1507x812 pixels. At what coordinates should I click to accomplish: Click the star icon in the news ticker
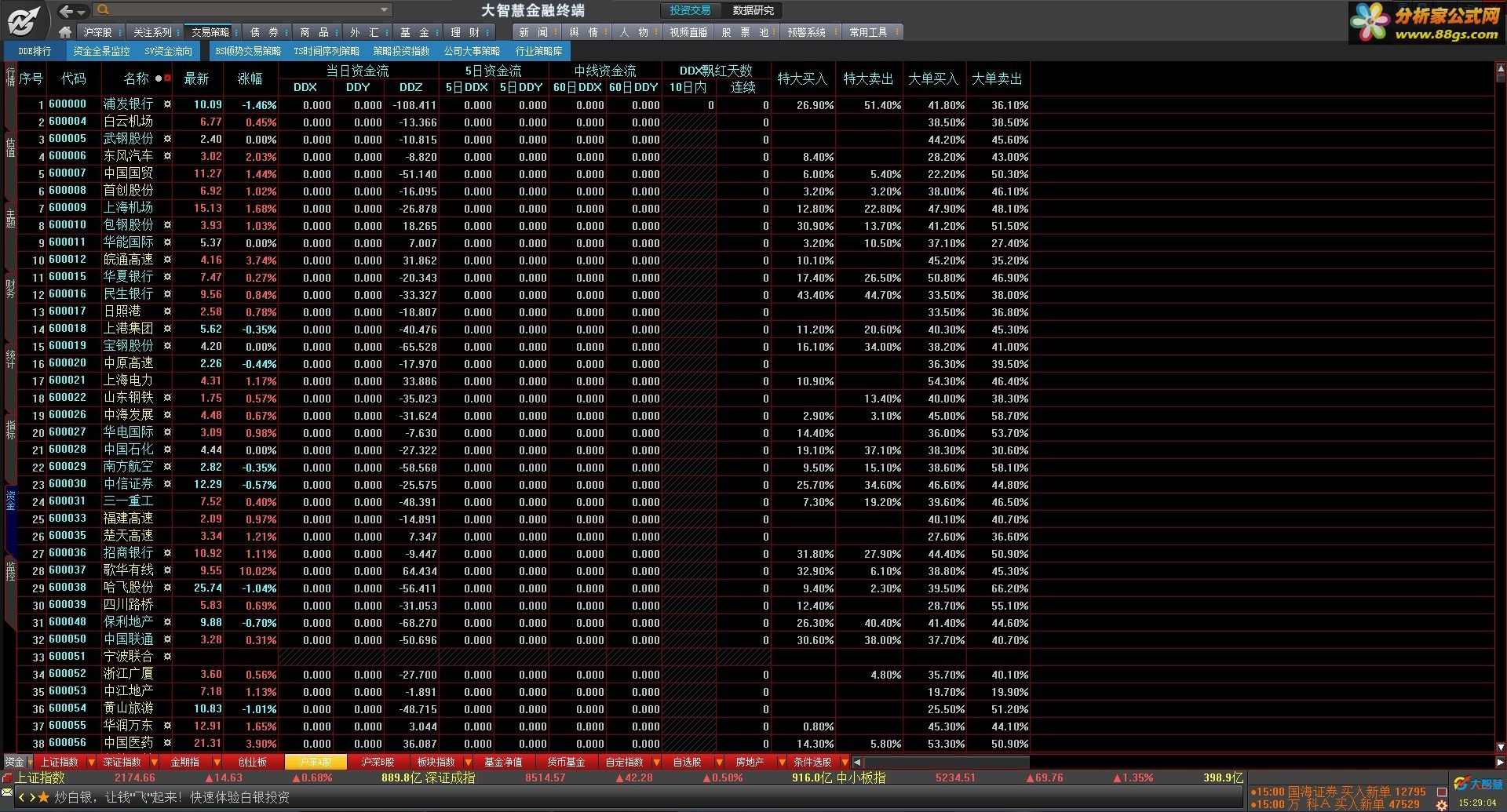(x=43, y=797)
